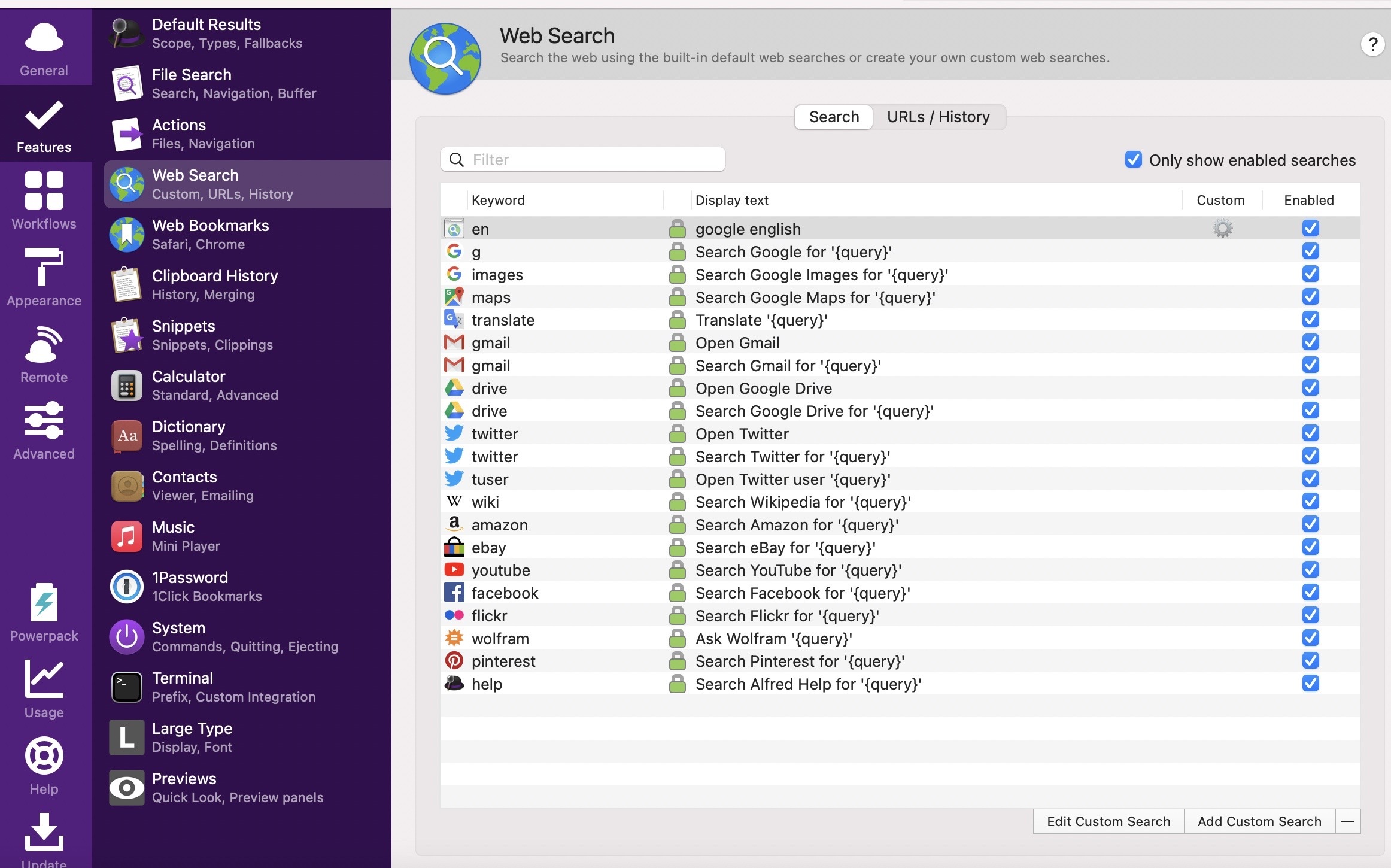Uncheck the youtube search Enabled box
1391x868 pixels.
[x=1310, y=570]
